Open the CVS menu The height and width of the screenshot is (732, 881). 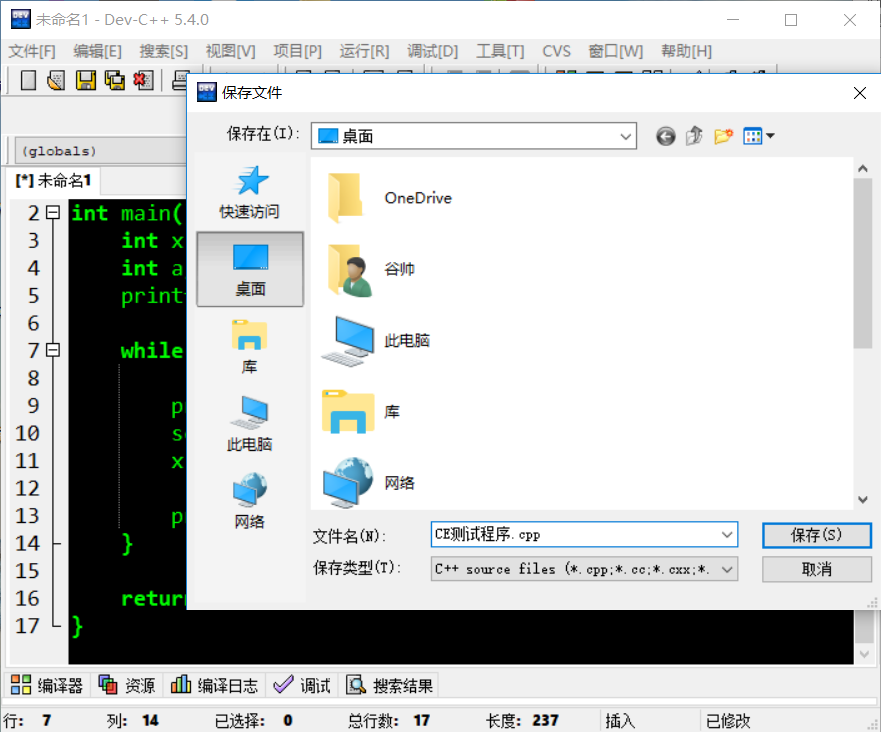point(556,52)
